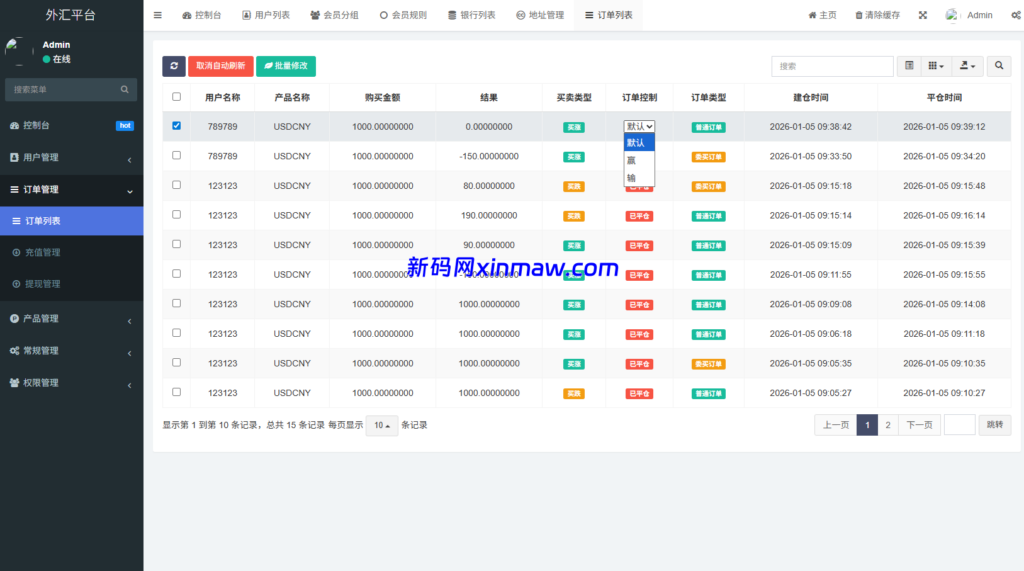Uncheck the row with time 09:38:42
This screenshot has height=571, width=1024.
[176, 125]
